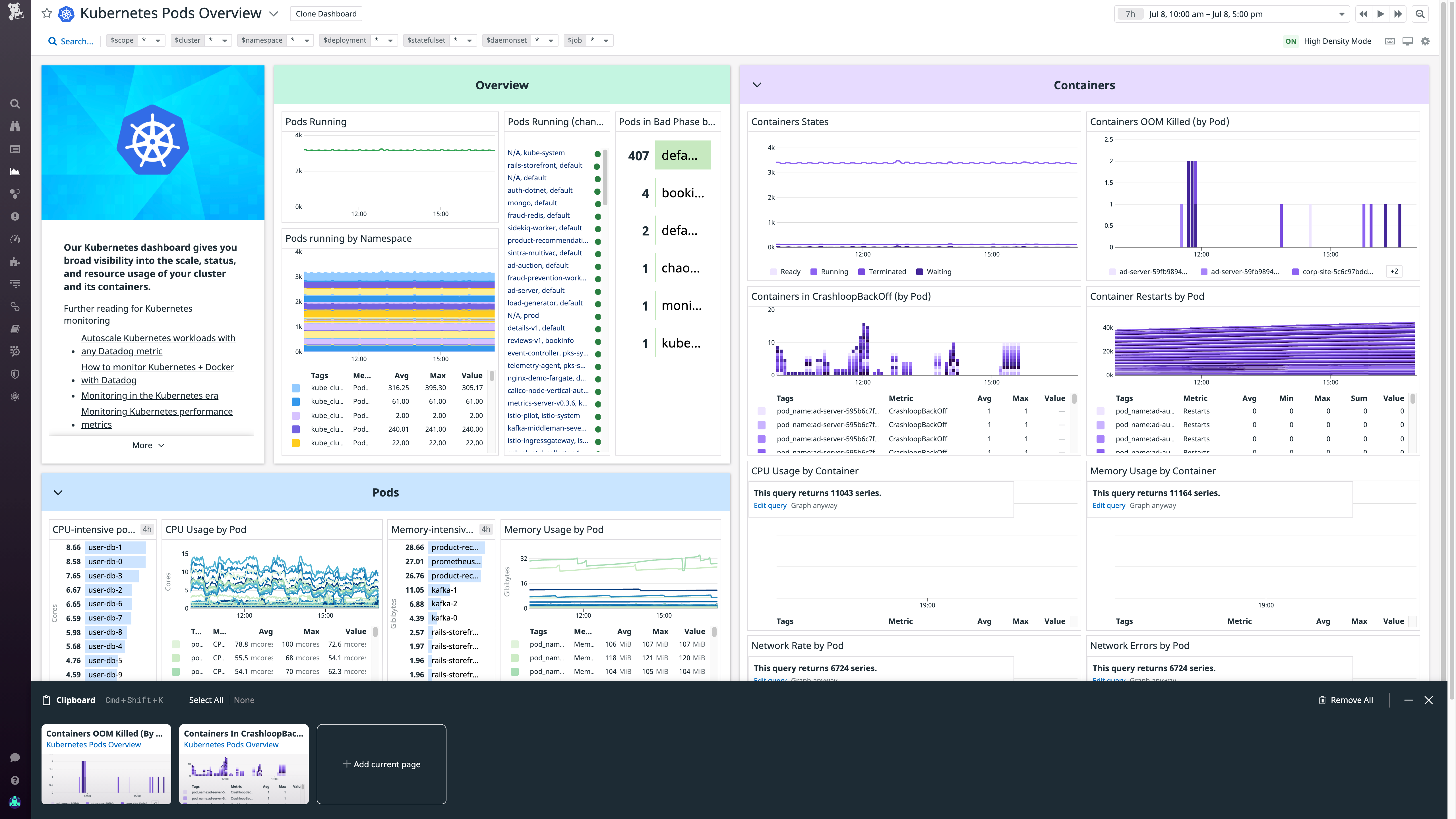Screen dimensions: 1456x819
Task: Select the Containers OOM Killed clipboard thumbnail
Action: pyautogui.click(x=106, y=764)
